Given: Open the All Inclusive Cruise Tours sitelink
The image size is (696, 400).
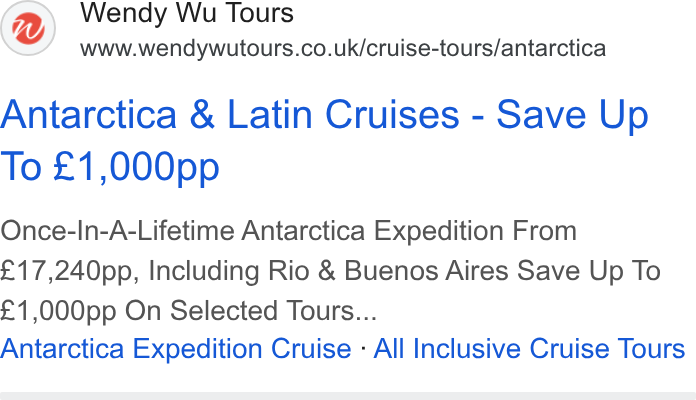Looking at the screenshot, I should [x=529, y=349].
